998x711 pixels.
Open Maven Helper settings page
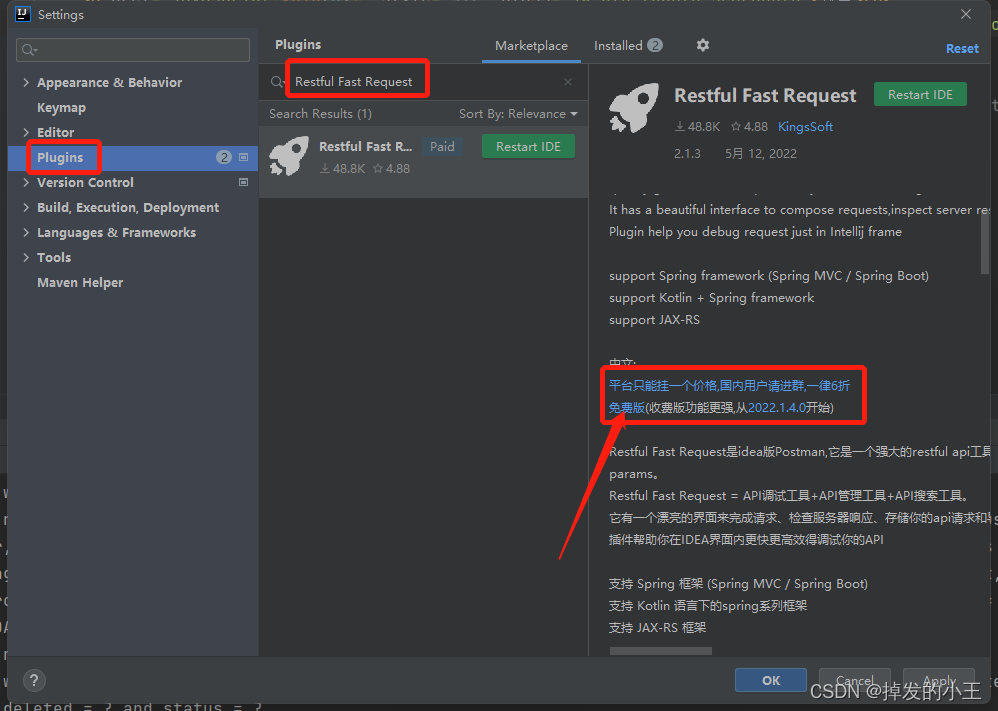[x=80, y=283]
